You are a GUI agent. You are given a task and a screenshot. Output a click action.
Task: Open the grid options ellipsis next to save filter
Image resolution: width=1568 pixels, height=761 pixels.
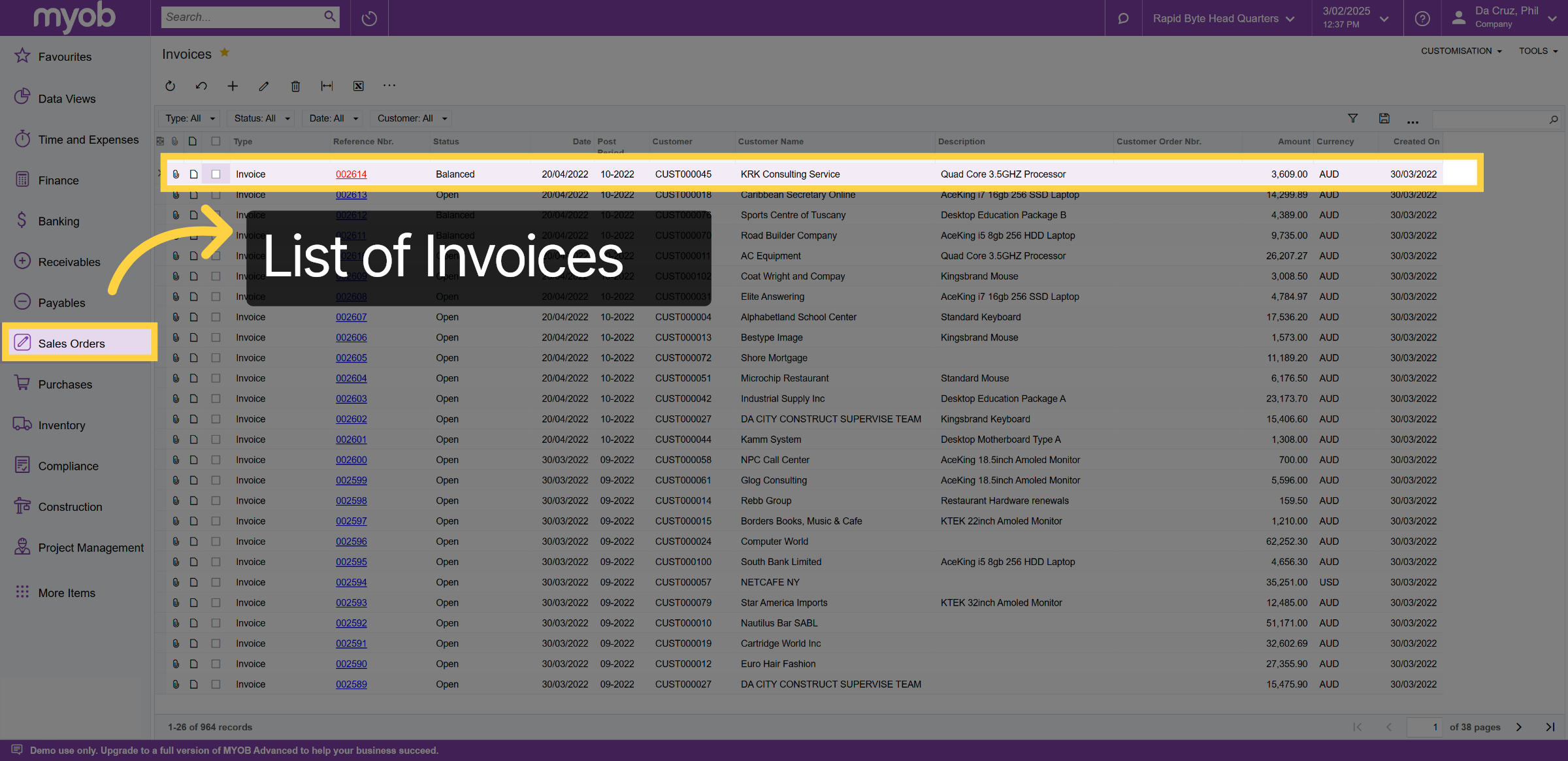[x=1413, y=121]
